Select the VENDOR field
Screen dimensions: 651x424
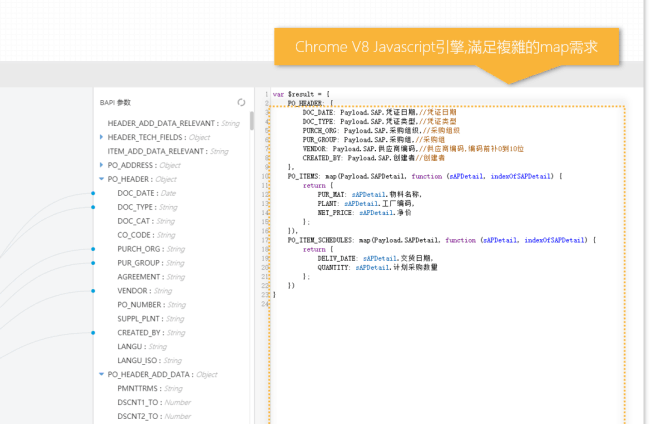pos(144,291)
